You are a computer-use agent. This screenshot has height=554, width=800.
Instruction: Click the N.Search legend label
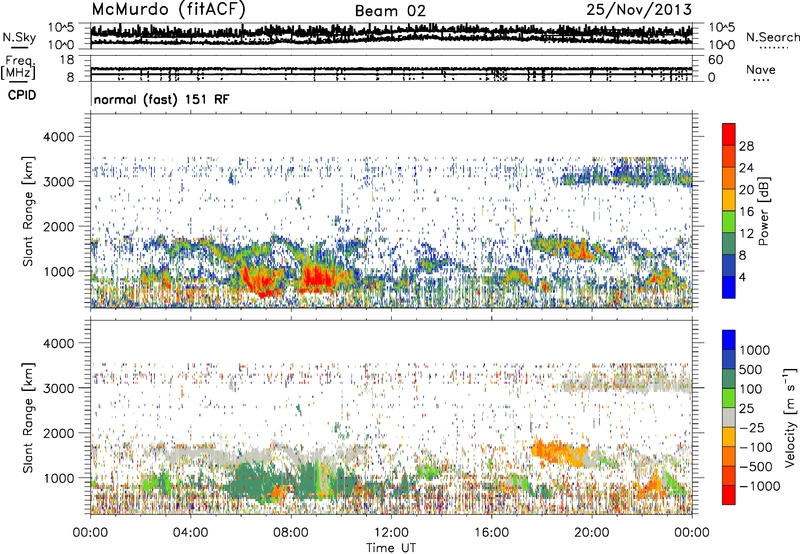coord(772,37)
